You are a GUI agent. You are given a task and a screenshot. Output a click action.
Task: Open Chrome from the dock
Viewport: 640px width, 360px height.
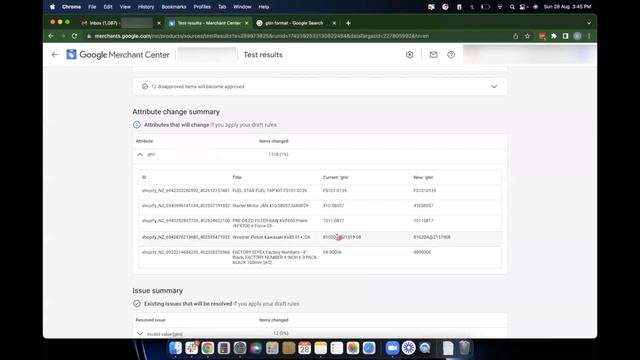coord(207,348)
